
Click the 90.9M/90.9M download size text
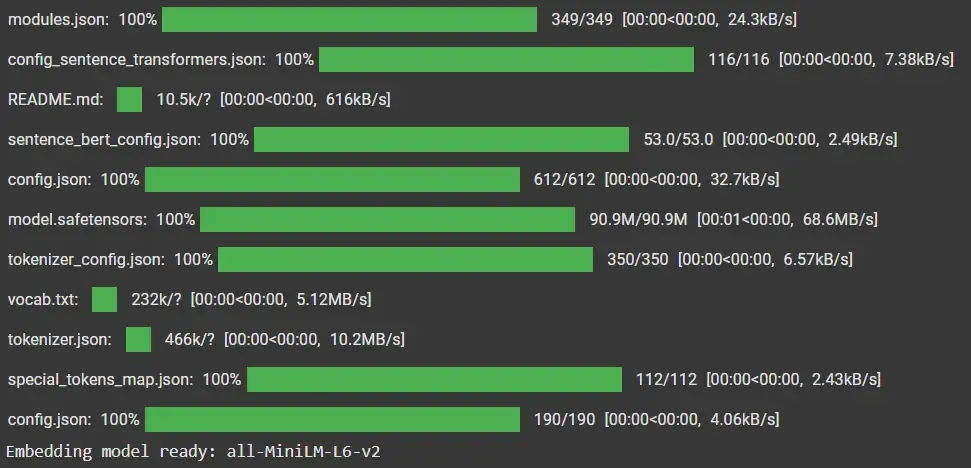(638, 220)
